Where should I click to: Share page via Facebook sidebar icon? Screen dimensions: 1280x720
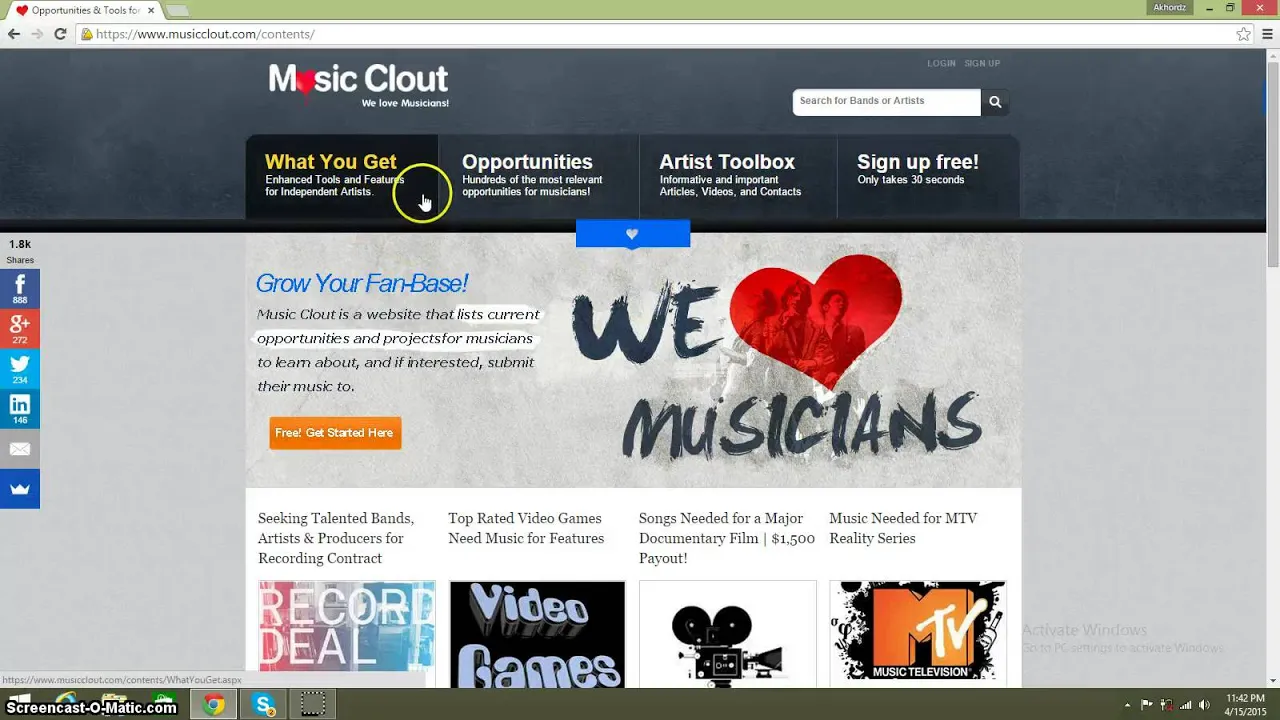click(20, 288)
